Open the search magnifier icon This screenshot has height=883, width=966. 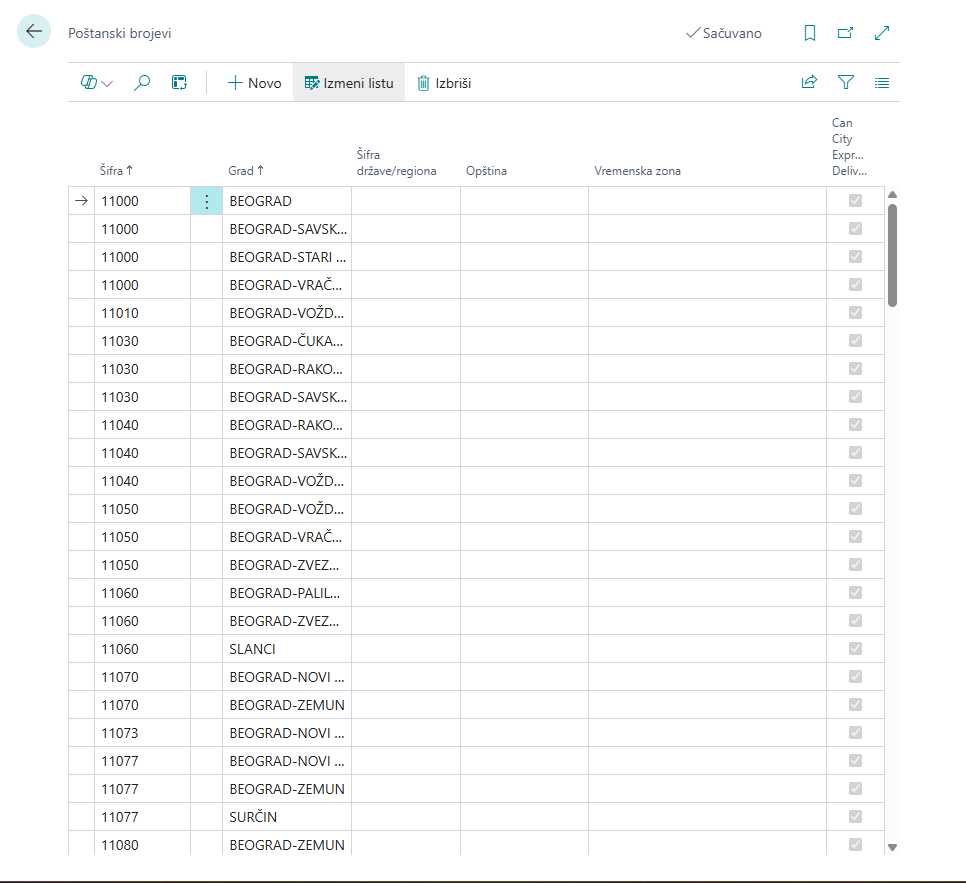pyautogui.click(x=142, y=83)
